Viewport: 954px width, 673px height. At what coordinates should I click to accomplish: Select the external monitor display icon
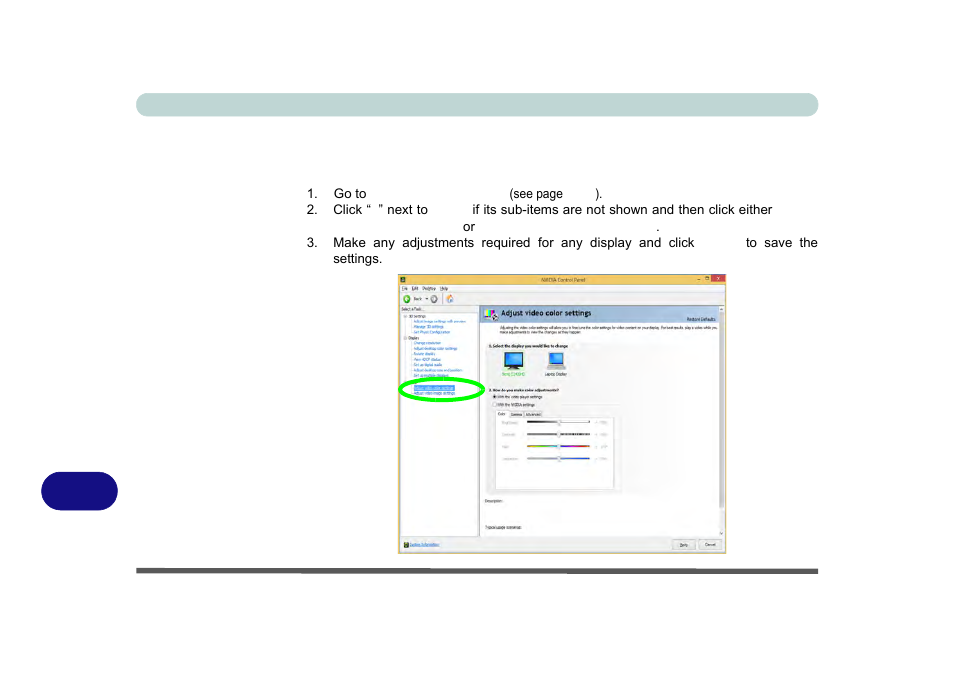513,361
